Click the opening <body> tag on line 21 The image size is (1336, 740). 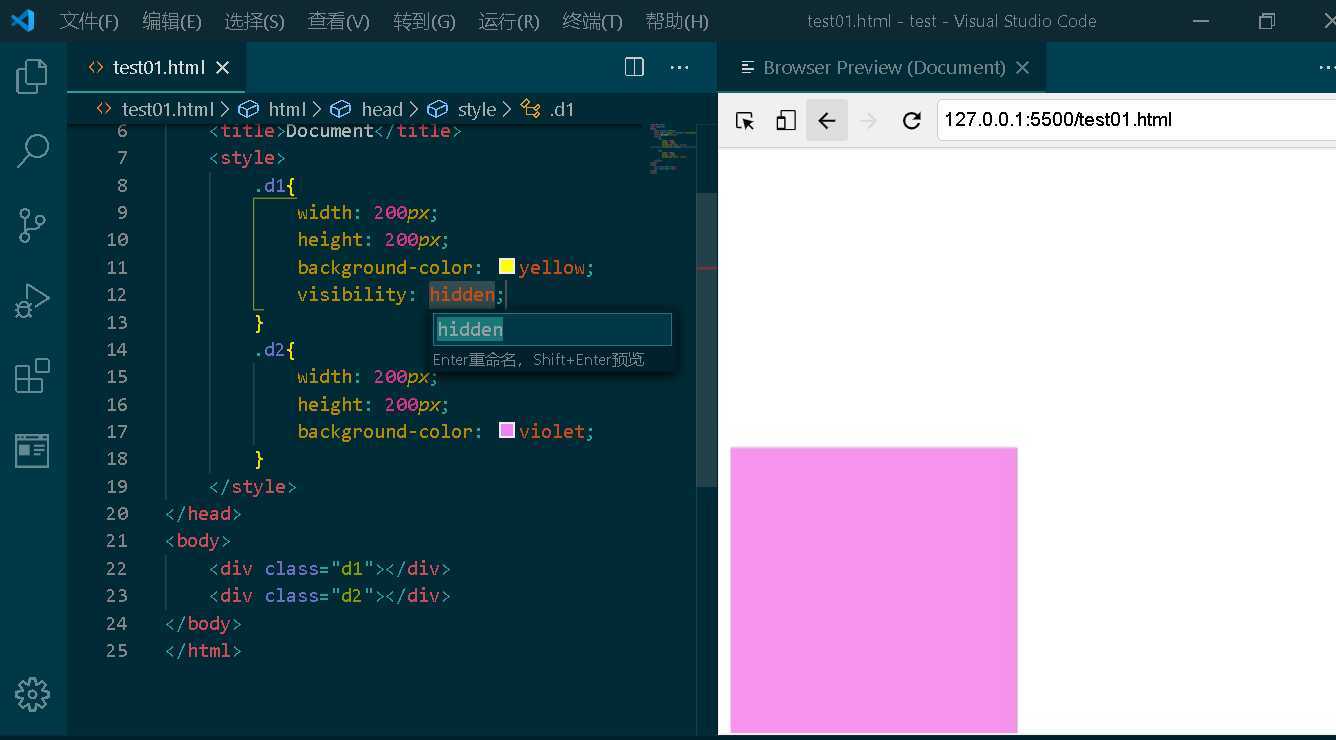click(198, 540)
